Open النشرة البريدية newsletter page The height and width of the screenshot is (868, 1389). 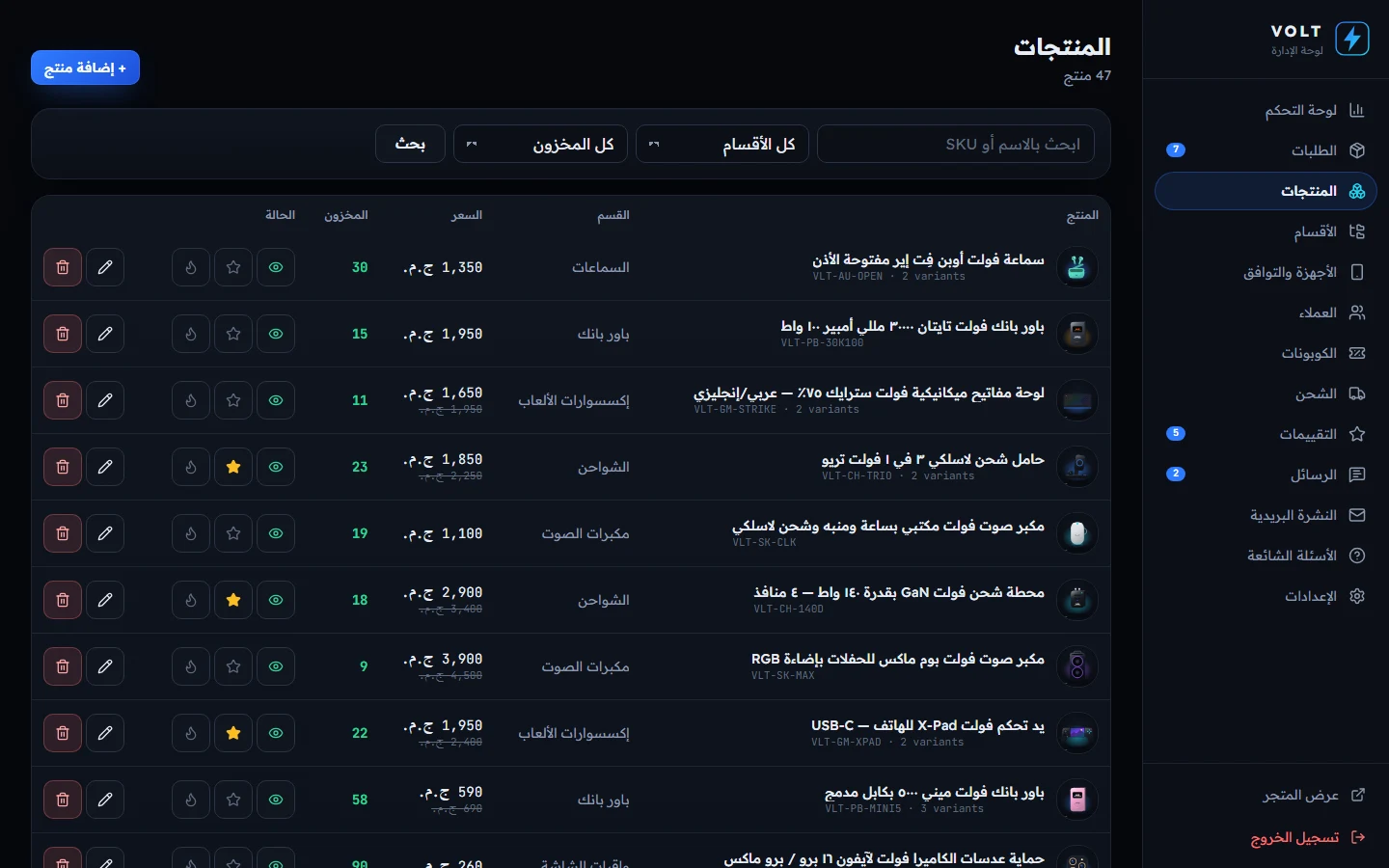click(1266, 515)
